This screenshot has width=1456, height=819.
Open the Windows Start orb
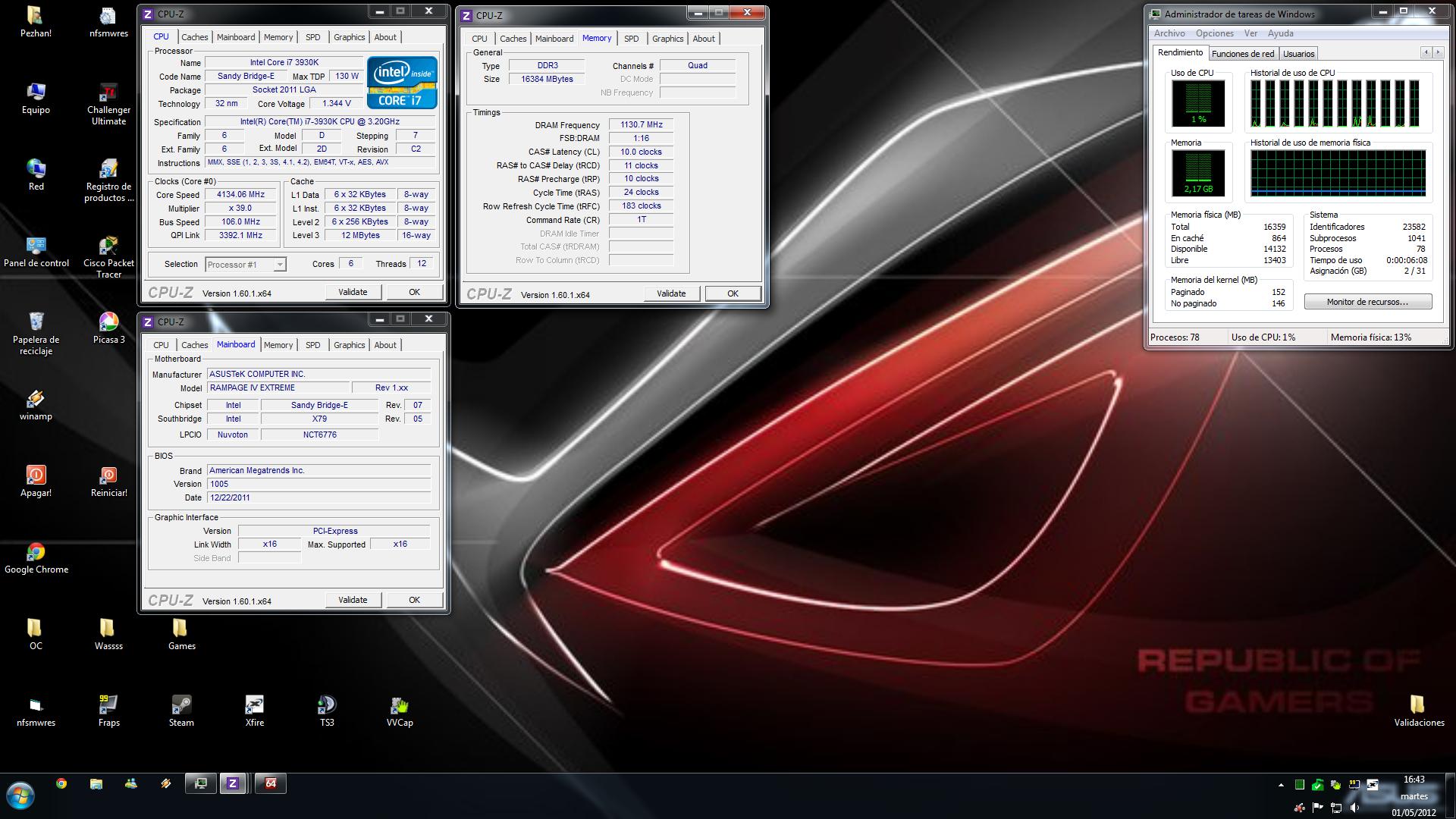click(x=20, y=796)
